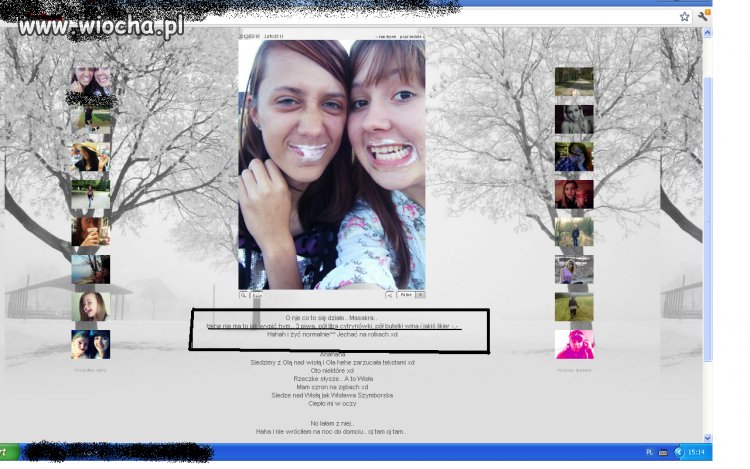Click the scrollbar up arrow
The width and height of the screenshot is (750, 469).
(x=707, y=33)
